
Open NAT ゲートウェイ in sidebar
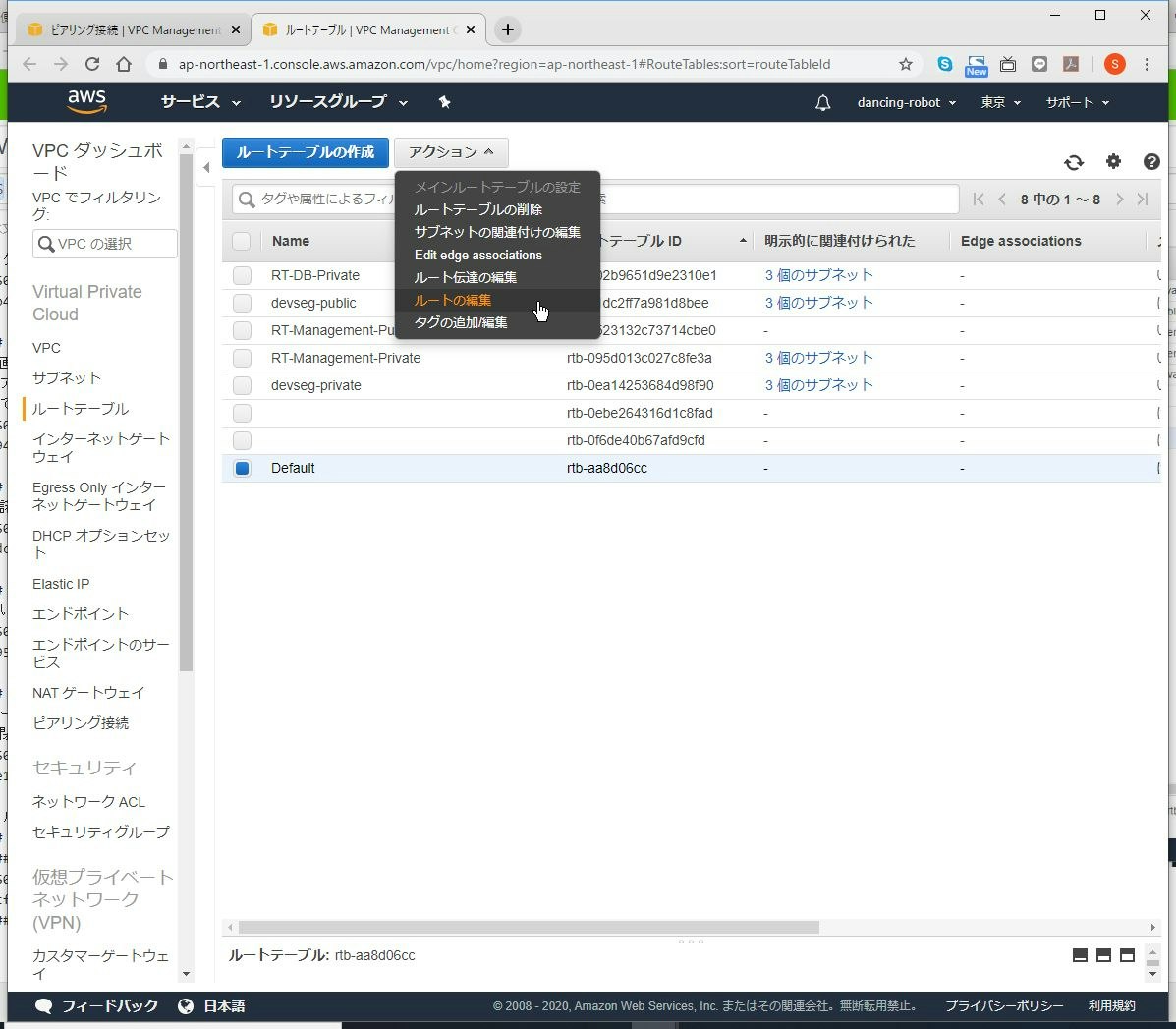tap(88, 693)
